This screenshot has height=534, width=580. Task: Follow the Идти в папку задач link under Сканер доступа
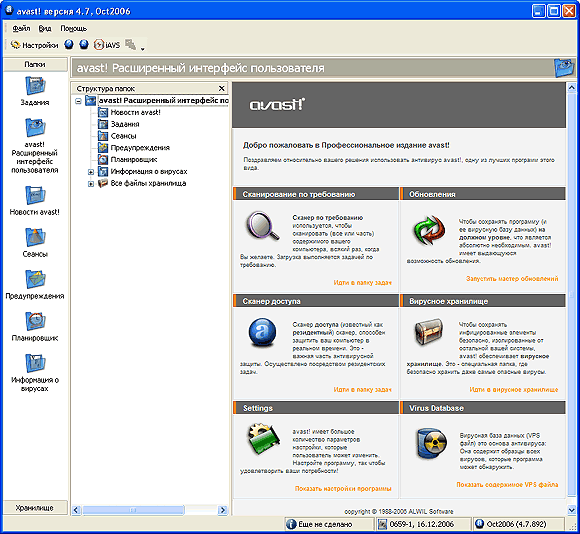click(x=362, y=389)
